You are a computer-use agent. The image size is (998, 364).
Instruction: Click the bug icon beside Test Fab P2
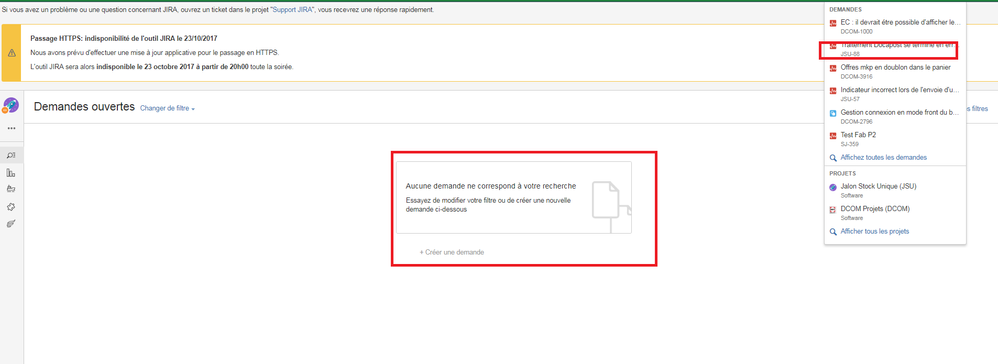click(x=833, y=136)
